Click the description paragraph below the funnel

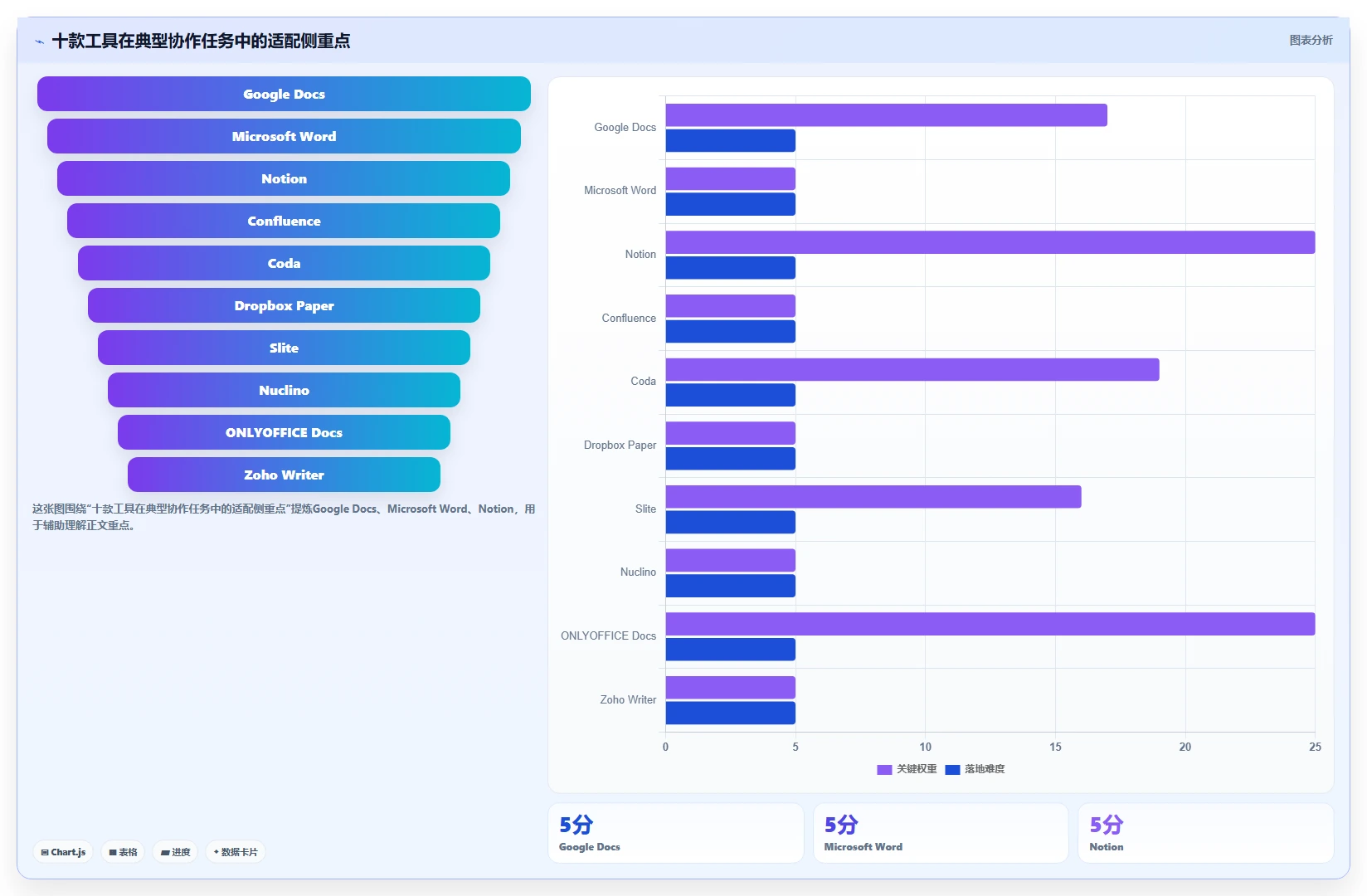click(x=284, y=517)
